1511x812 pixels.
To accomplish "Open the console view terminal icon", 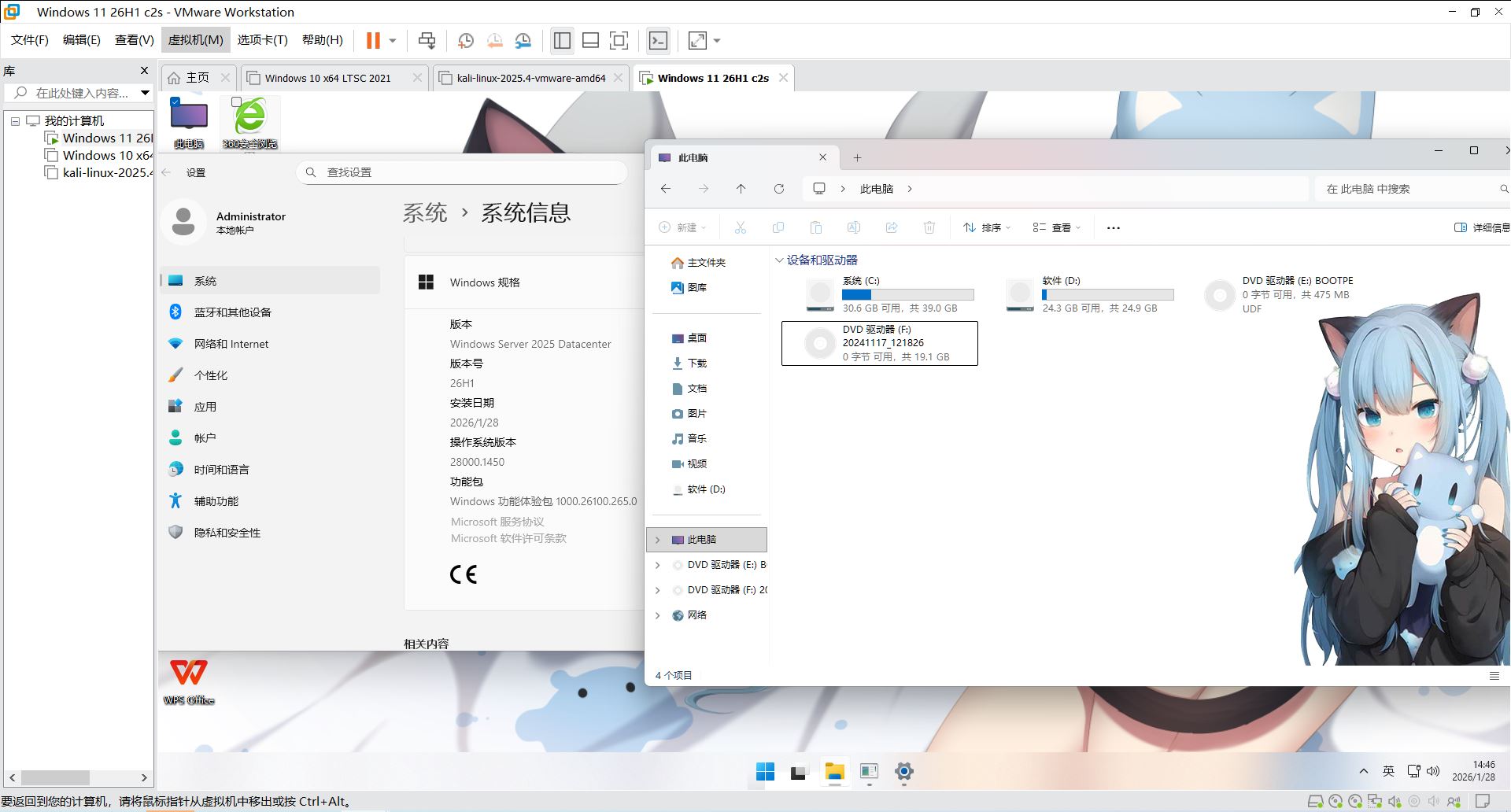I will (x=658, y=41).
